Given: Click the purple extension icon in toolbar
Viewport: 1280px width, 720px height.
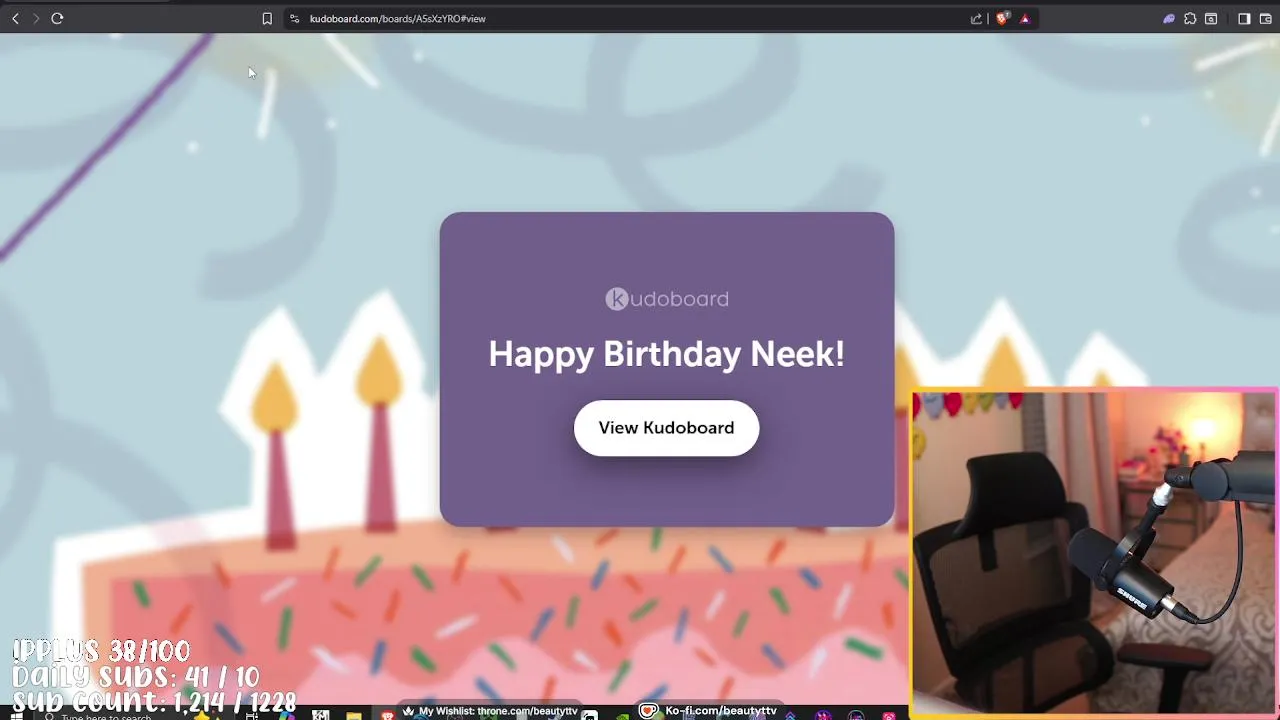Looking at the screenshot, I should tap(1169, 18).
